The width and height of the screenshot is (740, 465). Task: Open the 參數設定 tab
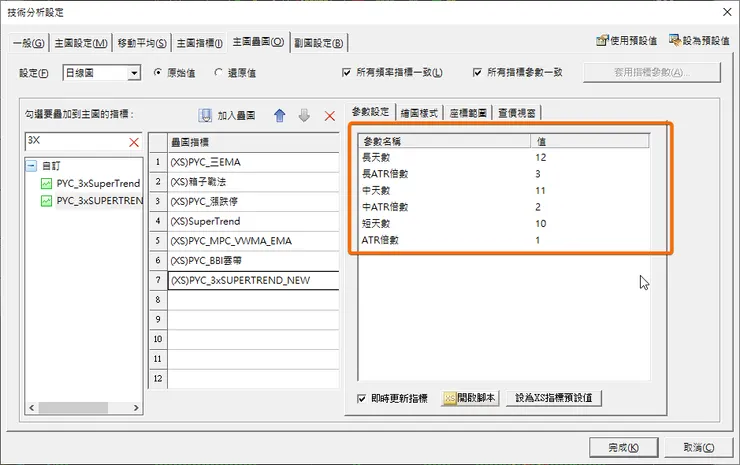pyautogui.click(x=370, y=112)
